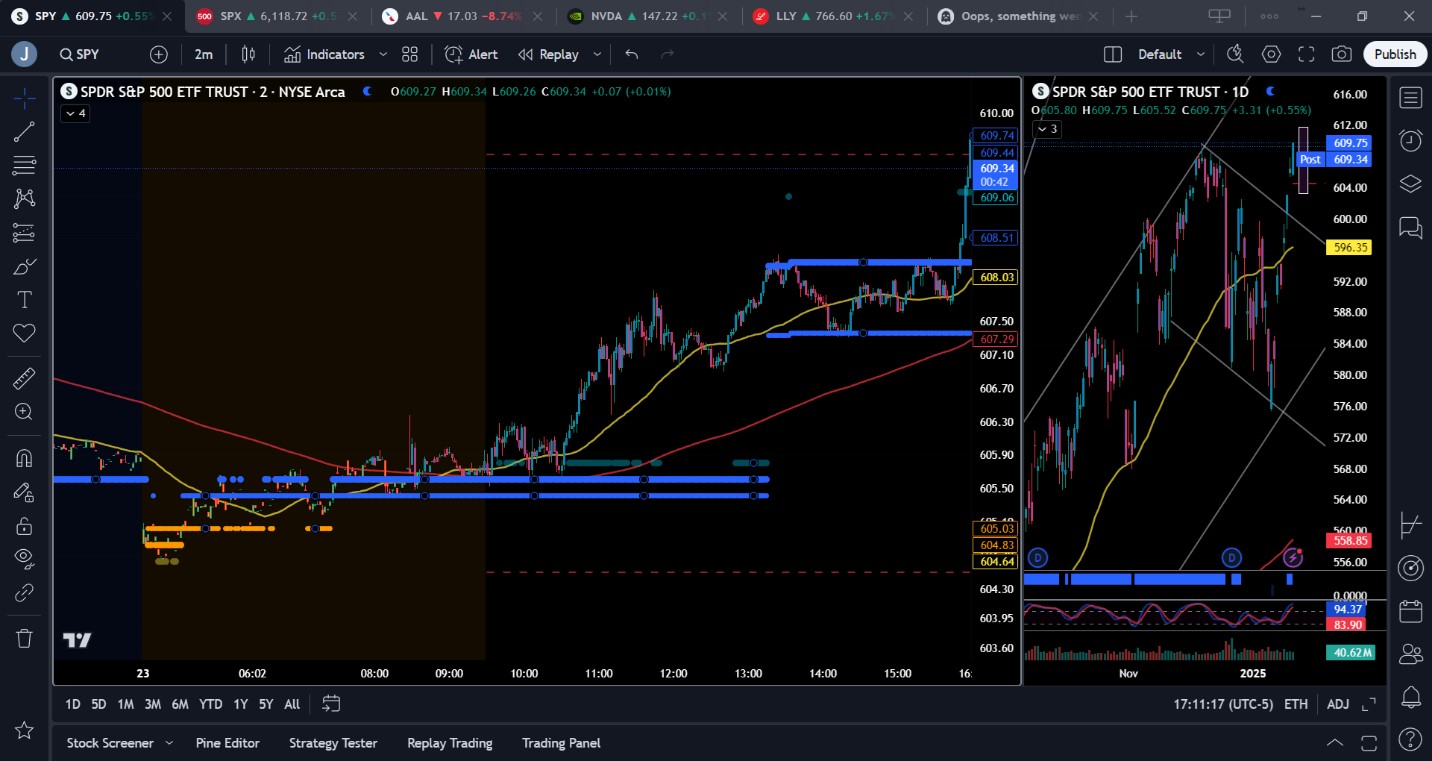This screenshot has height=761, width=1432.
Task: Toggle fullscreen mode in top toolbar
Action: [x=1306, y=54]
